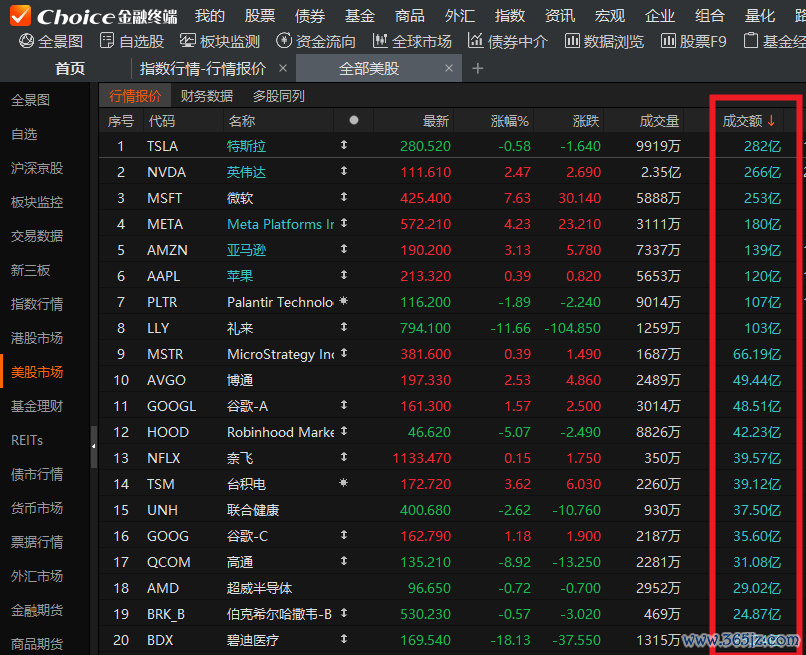Select the 伯克希尔哈撒韦-B name cell
The image size is (806, 655).
[279, 614]
